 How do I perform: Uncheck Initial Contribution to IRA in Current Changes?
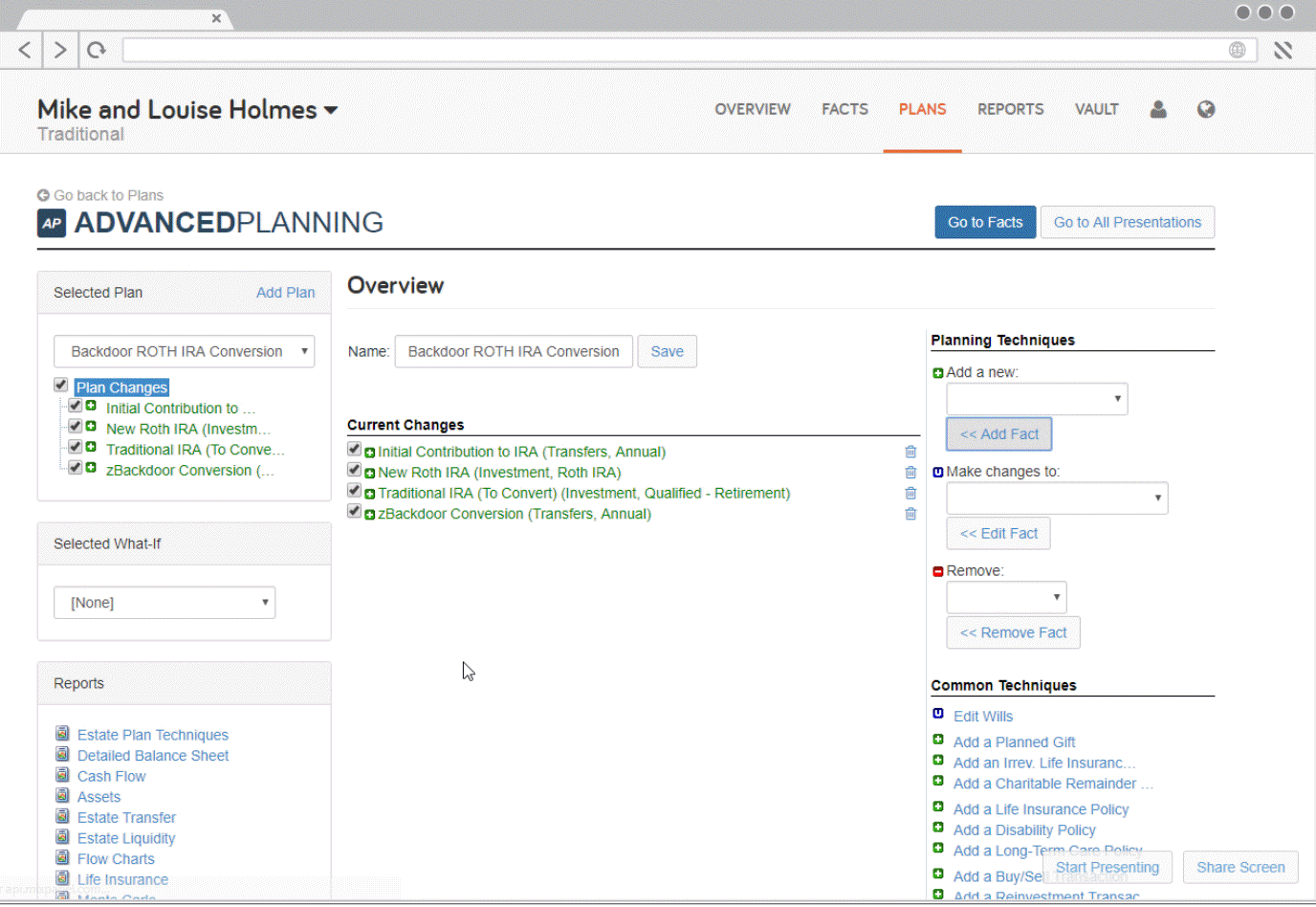pos(354,449)
